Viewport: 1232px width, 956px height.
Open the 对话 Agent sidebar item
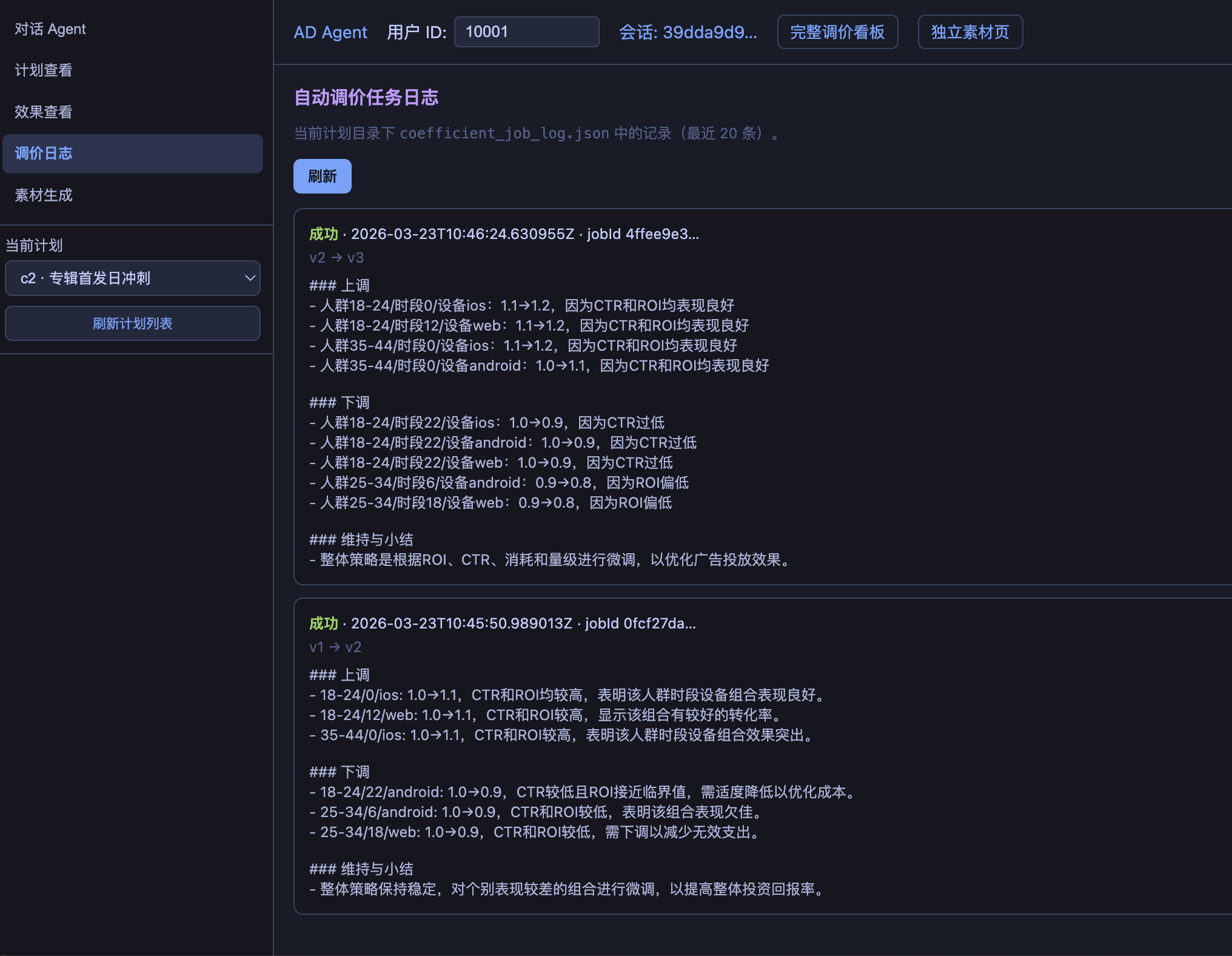point(132,29)
